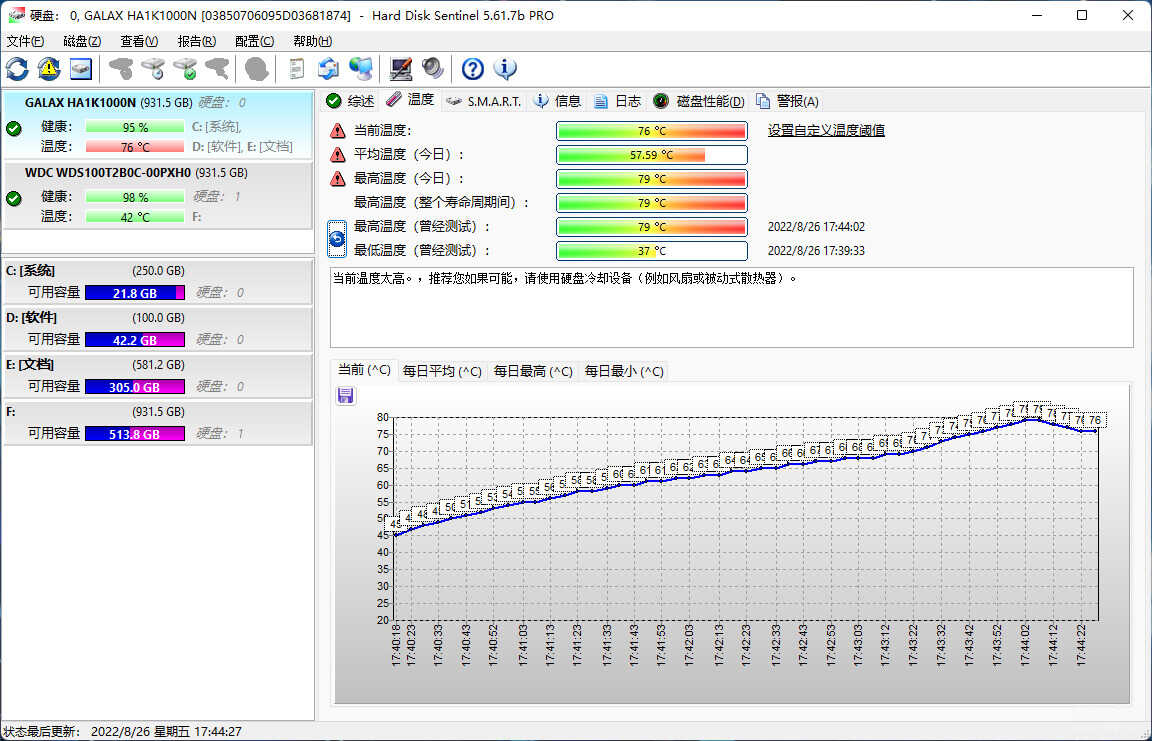1152x741 pixels.
Task: Select the 每日平均 (°C) graph tab
Action: pos(442,372)
